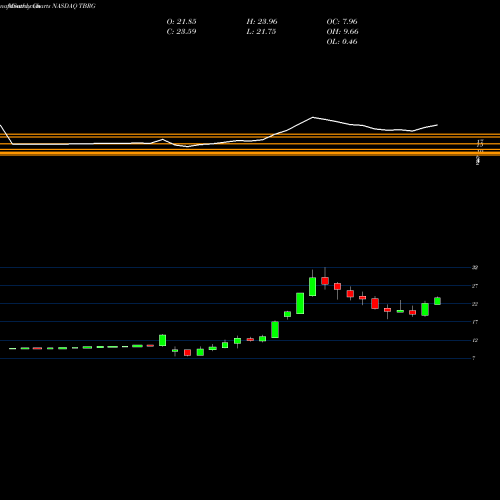Select the low value 'L: 21.75'

(261, 32)
